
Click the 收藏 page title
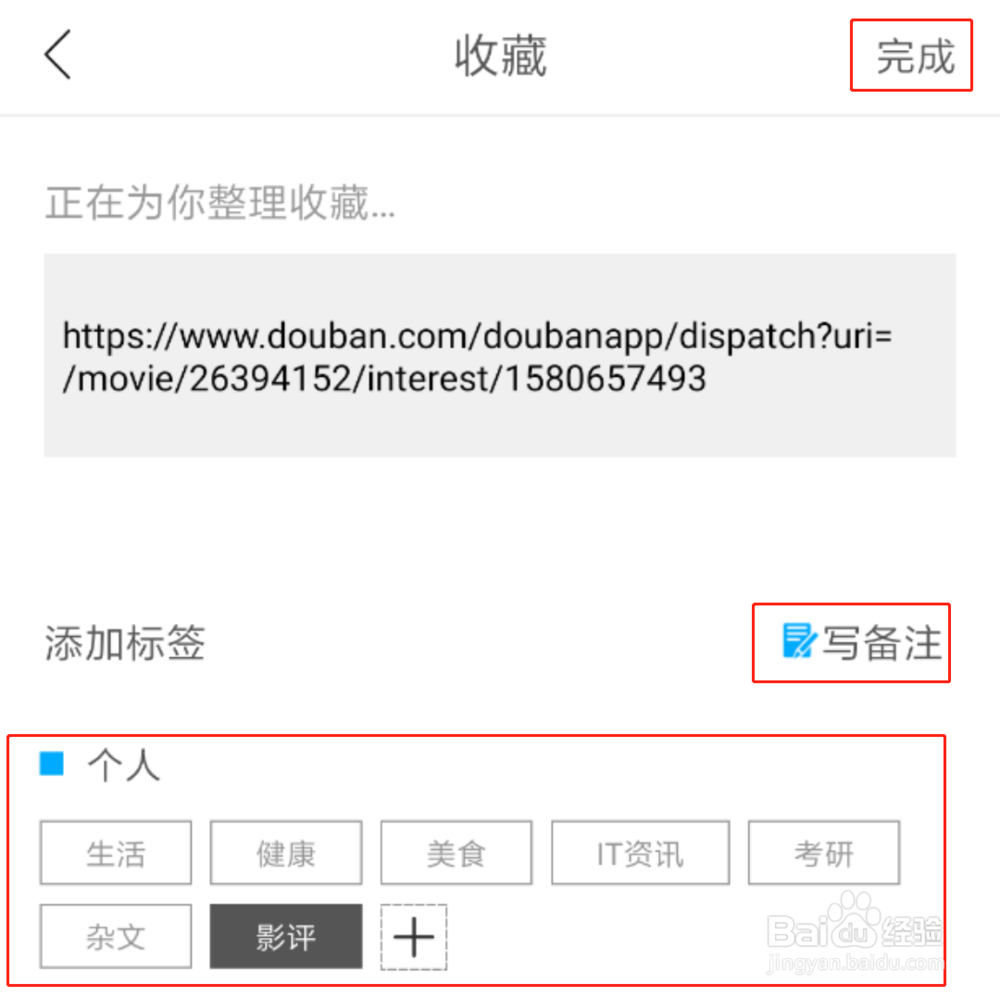501,57
